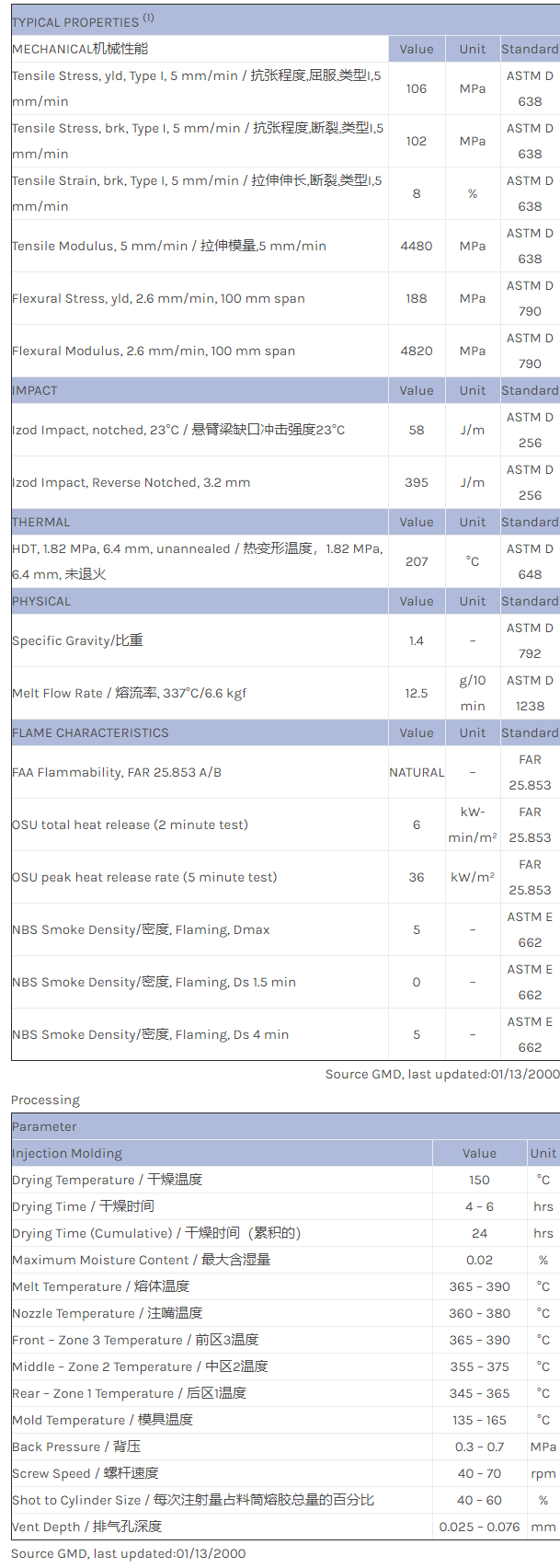The width and height of the screenshot is (560, 1568).
Task: Click the TYPICAL PROPERTIES table heading
Action: (x=83, y=21)
